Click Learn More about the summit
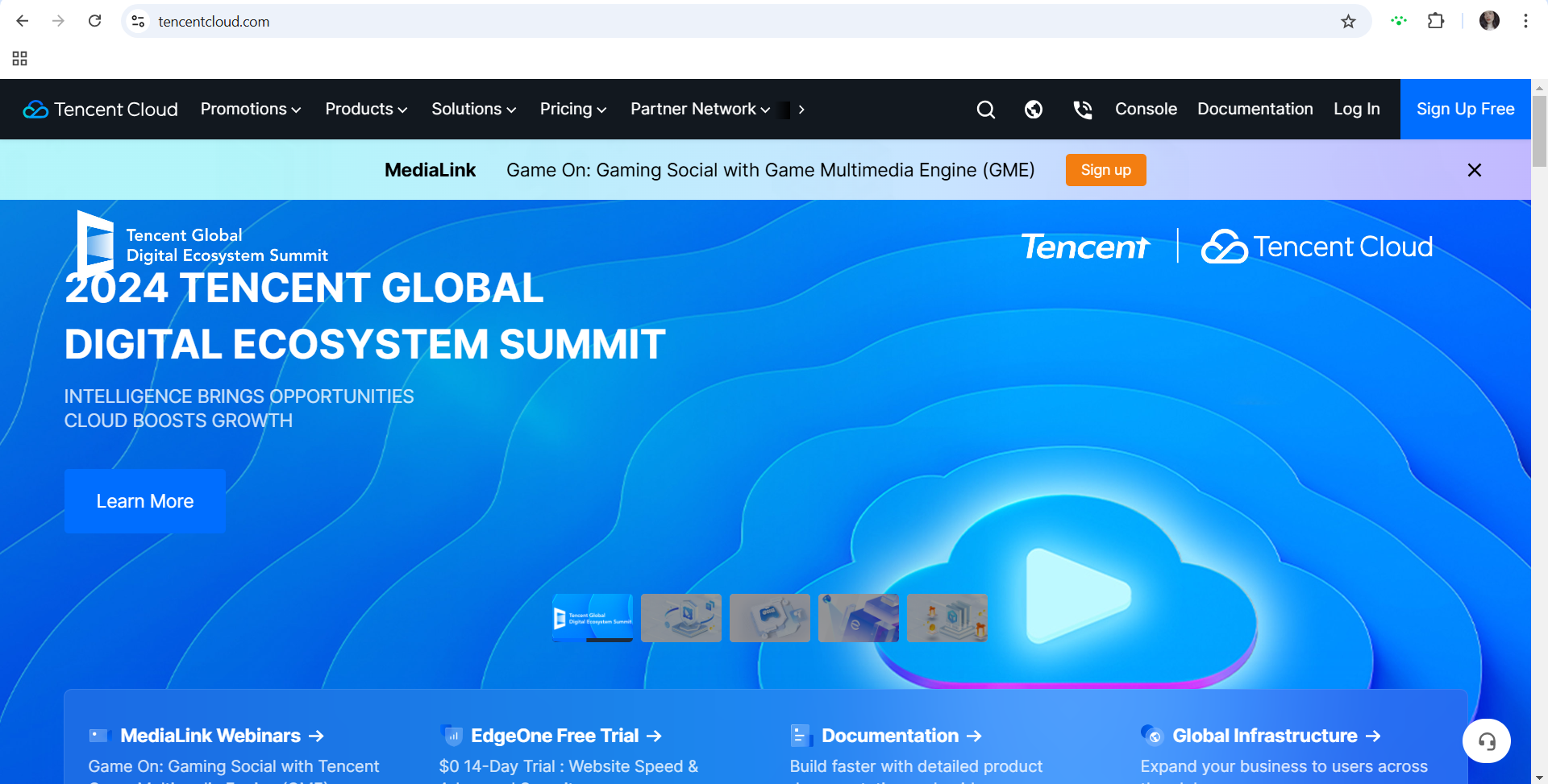Screen dimensions: 1548x784 pos(144,500)
